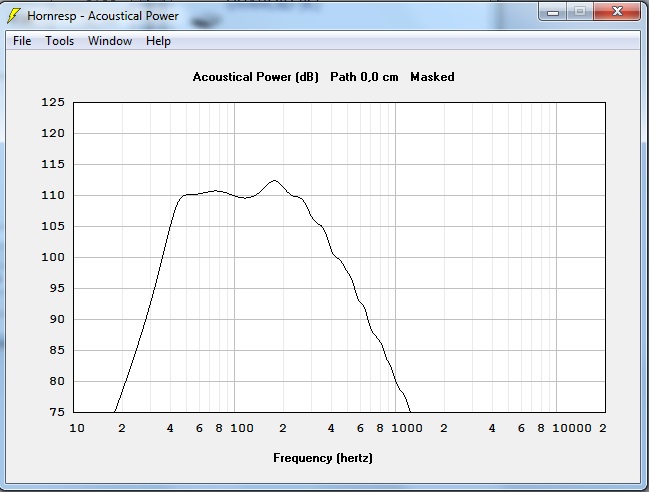This screenshot has height=492, width=649.
Task: Click the 1000 Hz x-axis label
Action: coord(407,428)
